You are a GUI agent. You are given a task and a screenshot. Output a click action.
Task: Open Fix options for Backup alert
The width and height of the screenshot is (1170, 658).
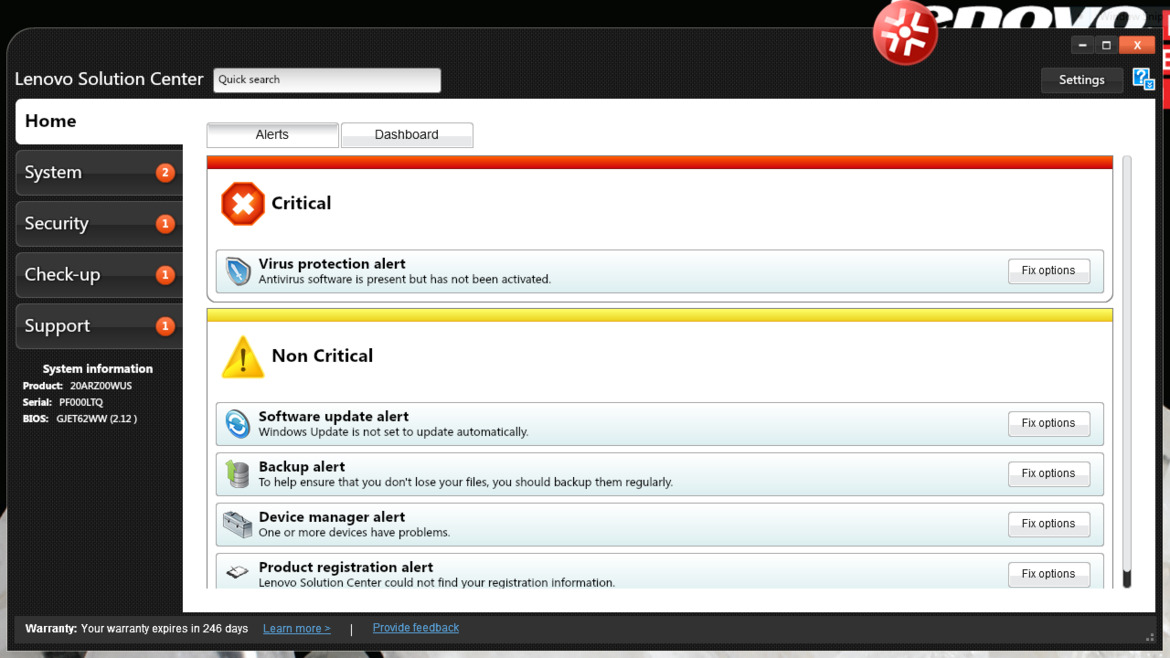1048,474
